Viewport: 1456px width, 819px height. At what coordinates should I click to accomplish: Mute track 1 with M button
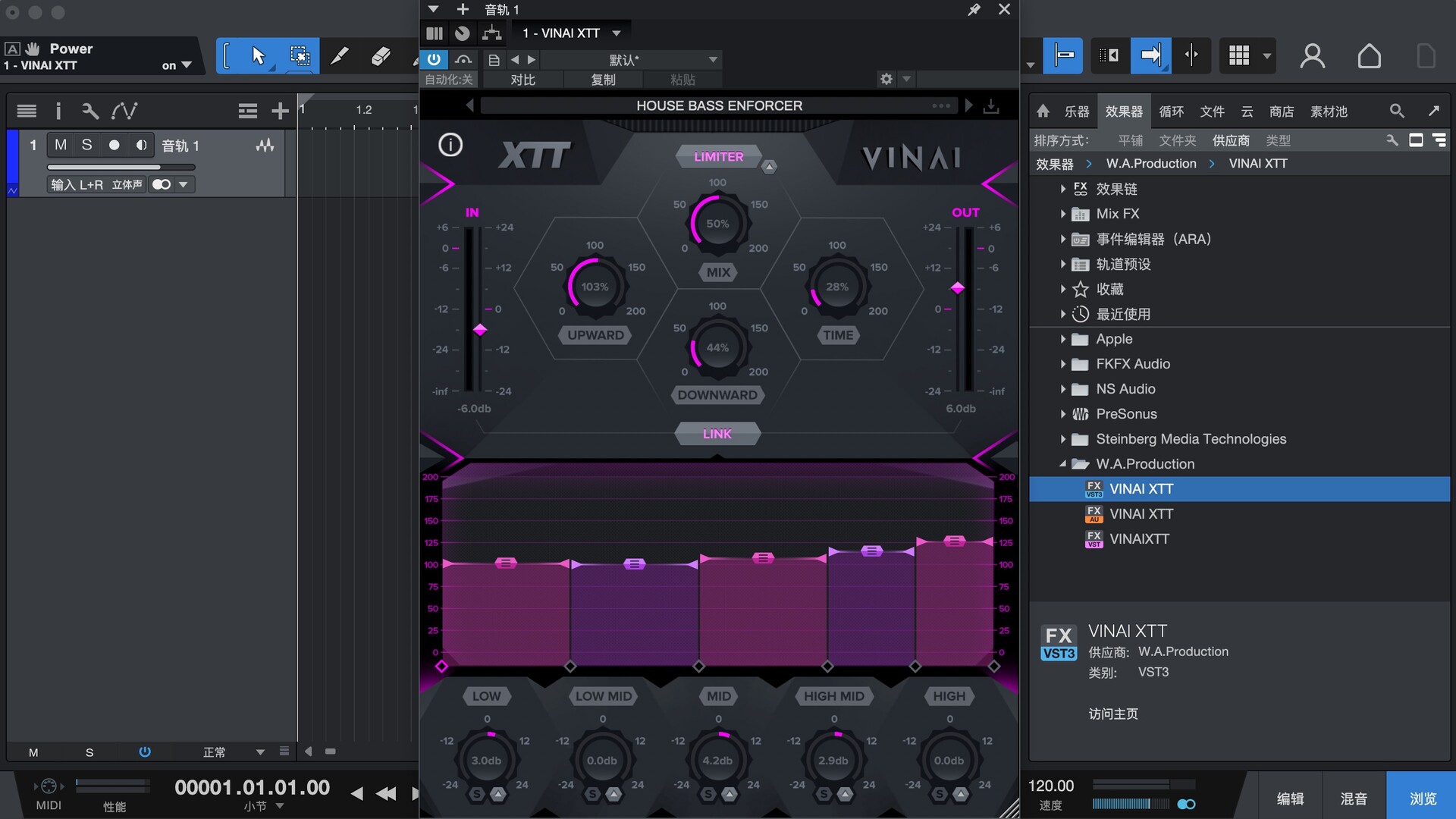tap(61, 145)
